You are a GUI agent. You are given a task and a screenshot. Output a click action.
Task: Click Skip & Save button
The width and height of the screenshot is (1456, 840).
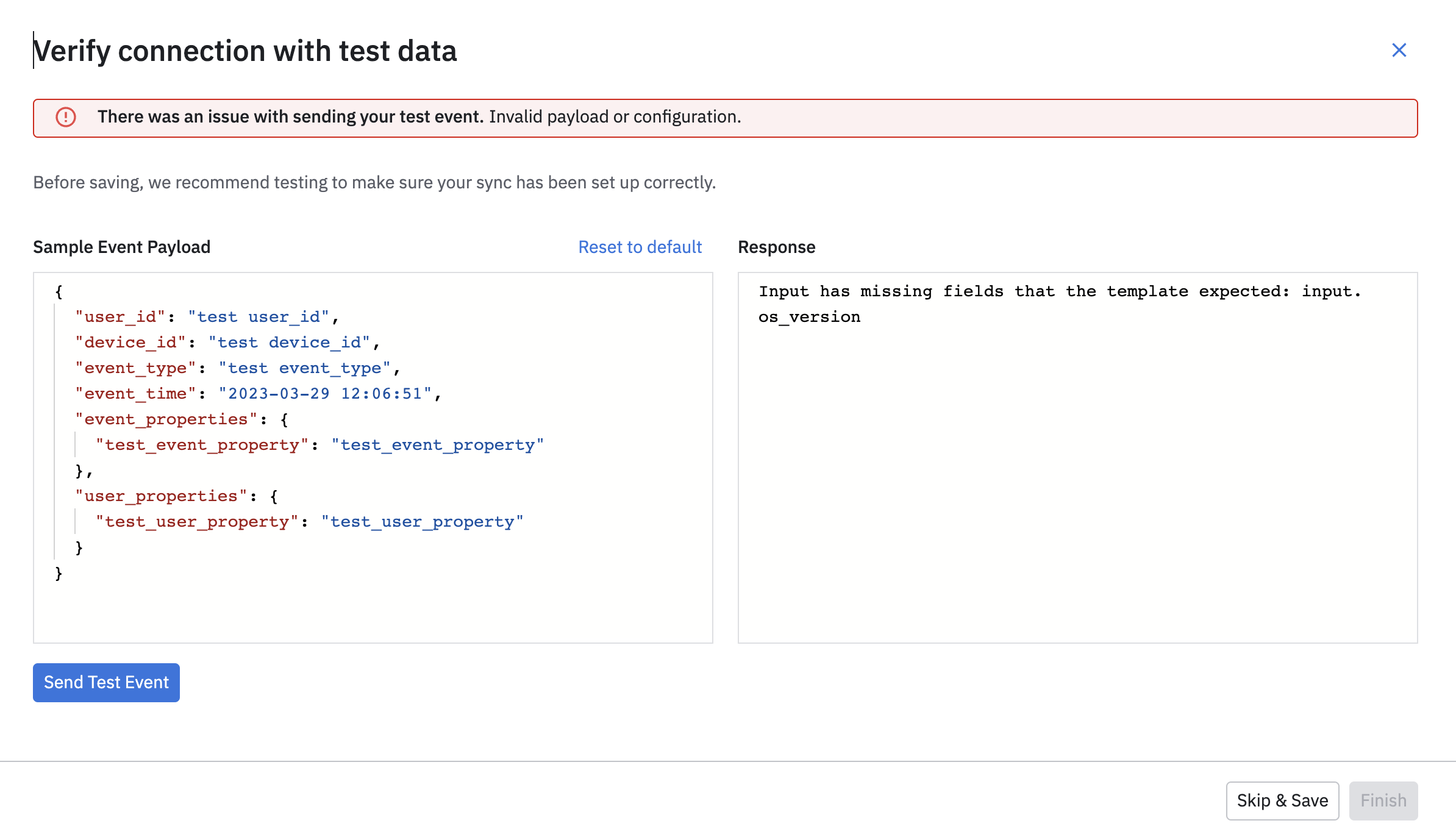[1282, 800]
